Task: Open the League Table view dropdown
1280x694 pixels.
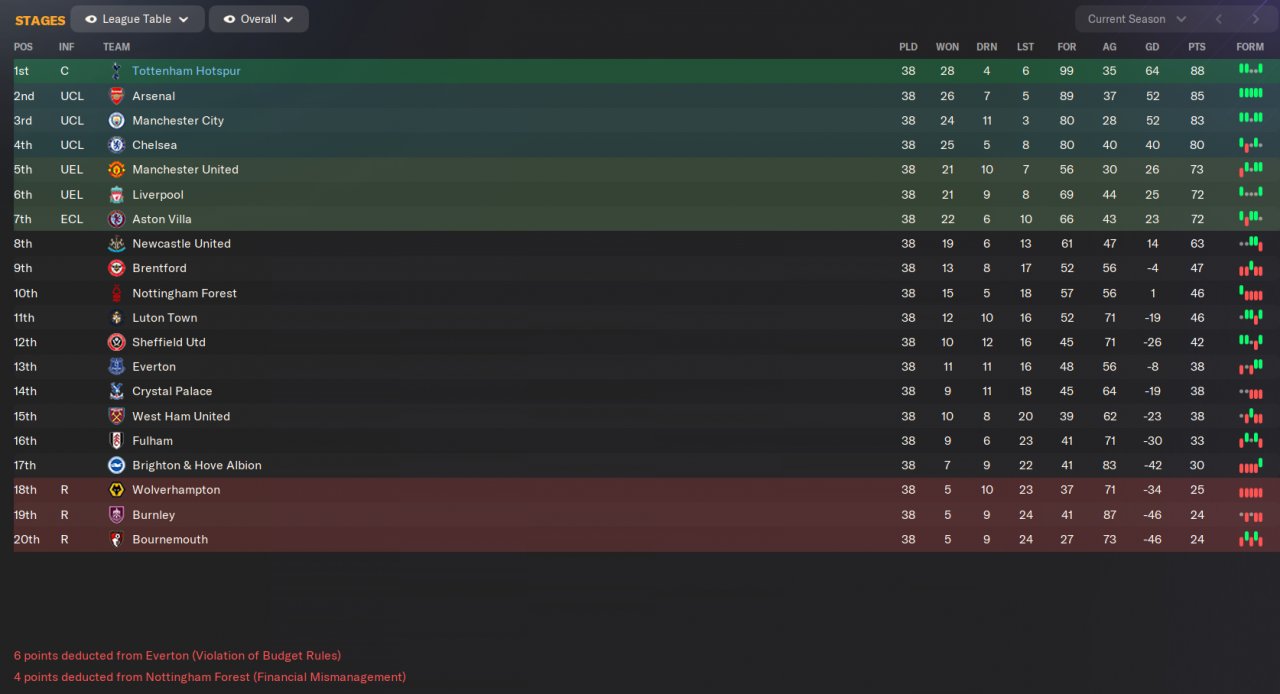Action: (138, 19)
